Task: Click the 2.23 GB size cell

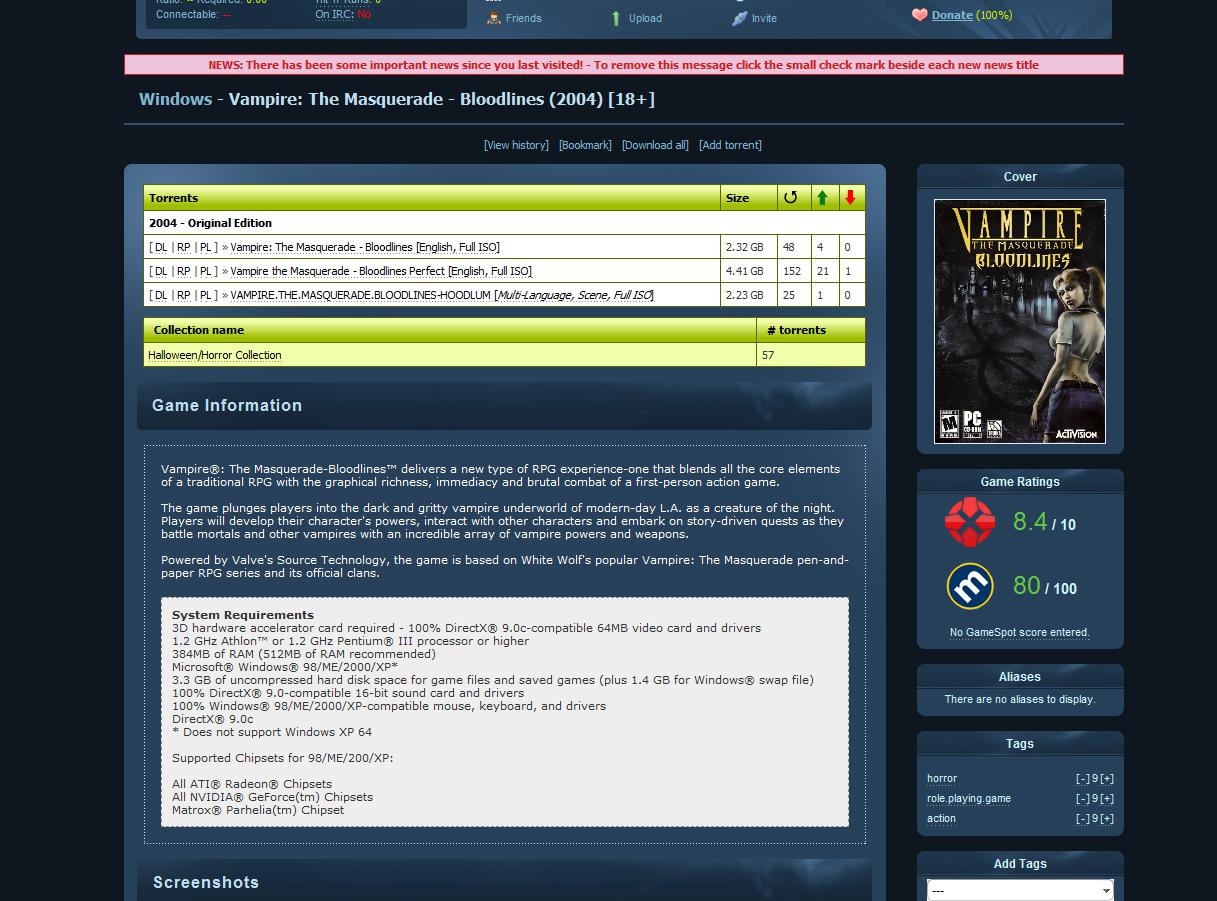Action: click(749, 295)
